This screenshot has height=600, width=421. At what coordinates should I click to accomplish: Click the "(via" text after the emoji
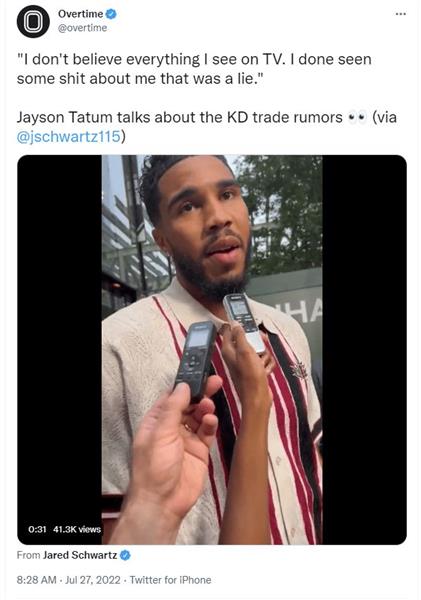pyautogui.click(x=384, y=117)
